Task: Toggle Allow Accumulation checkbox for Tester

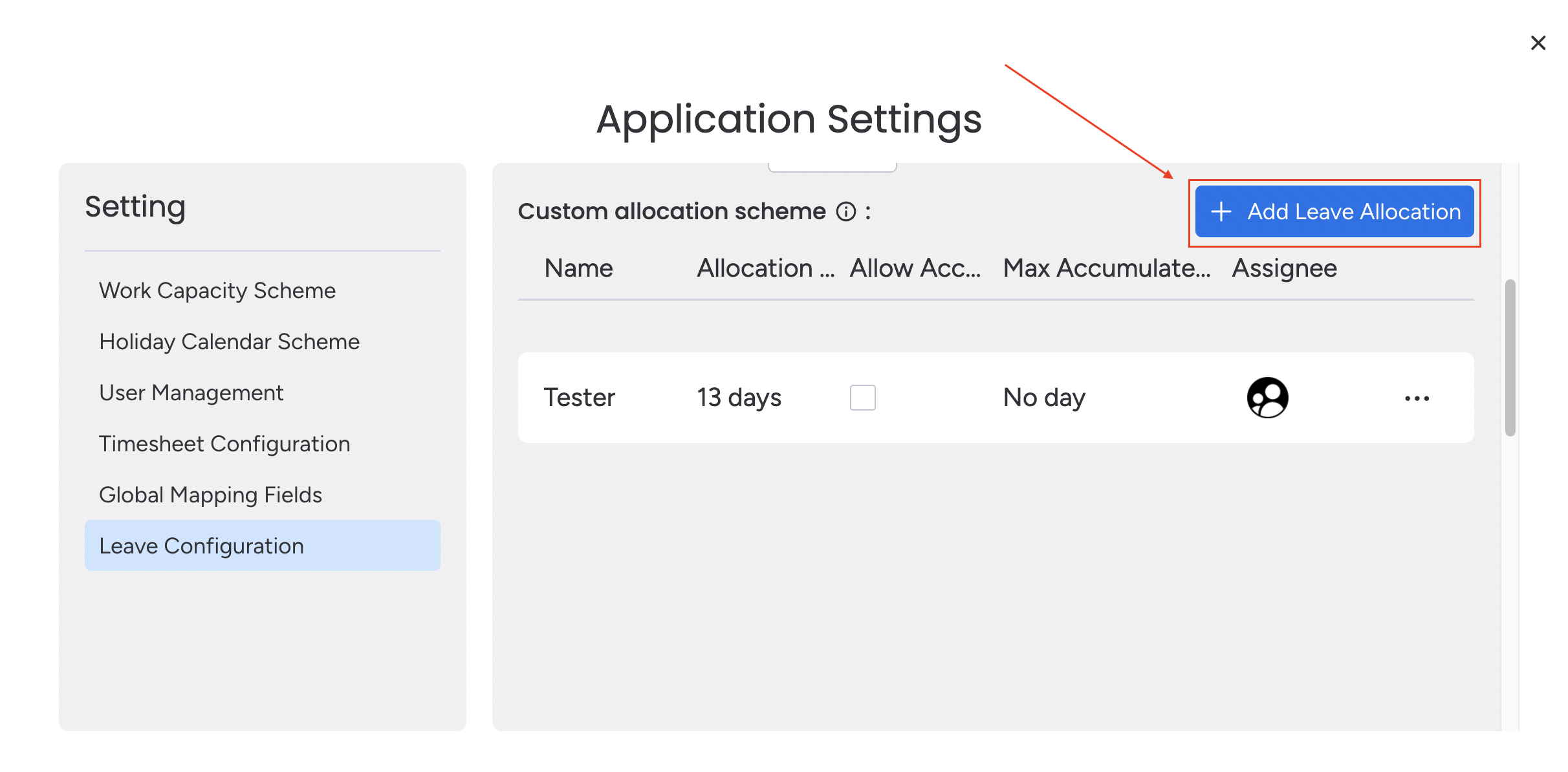Action: point(862,397)
